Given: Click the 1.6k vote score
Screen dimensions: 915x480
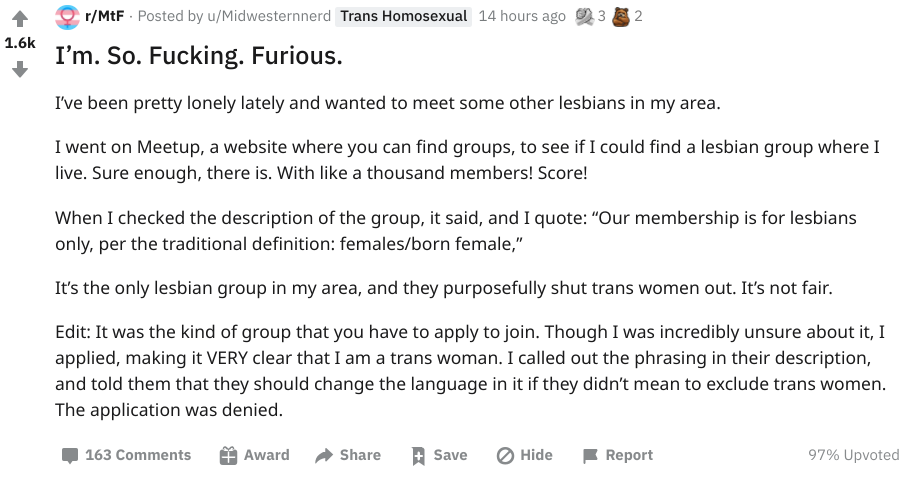Looking at the screenshot, I should (x=19, y=44).
